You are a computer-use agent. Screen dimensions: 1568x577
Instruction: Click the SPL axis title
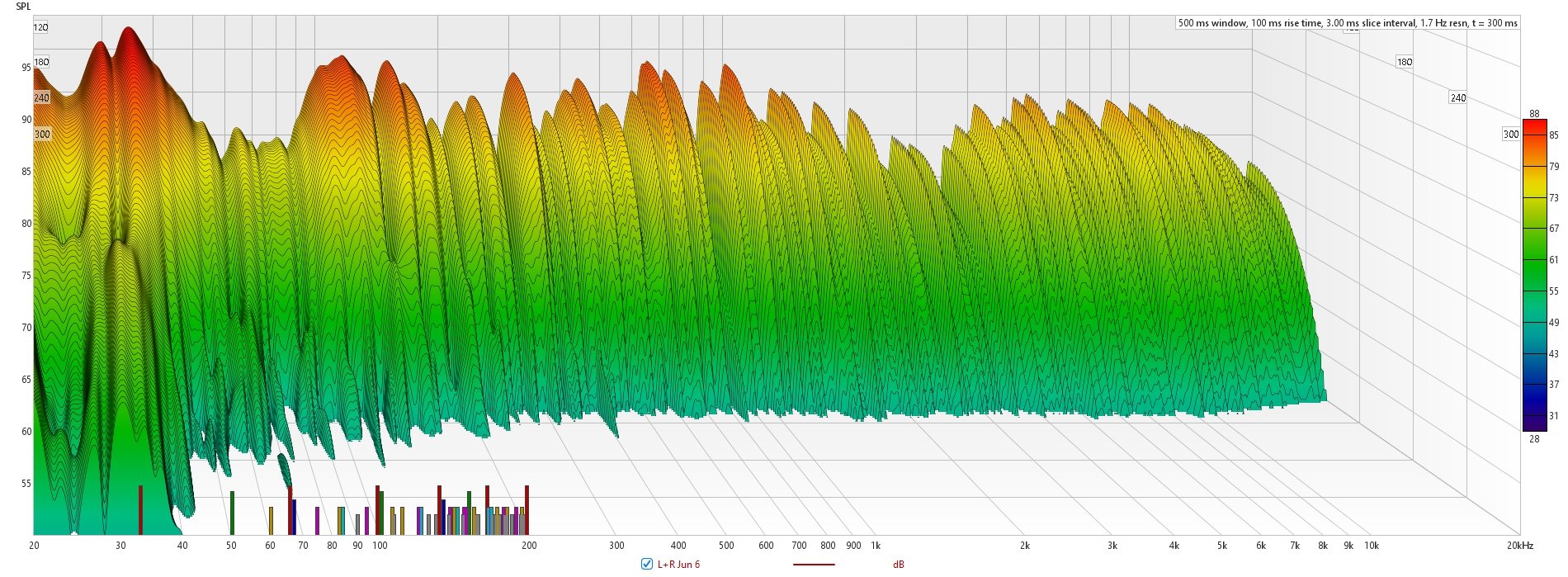[23, 7]
